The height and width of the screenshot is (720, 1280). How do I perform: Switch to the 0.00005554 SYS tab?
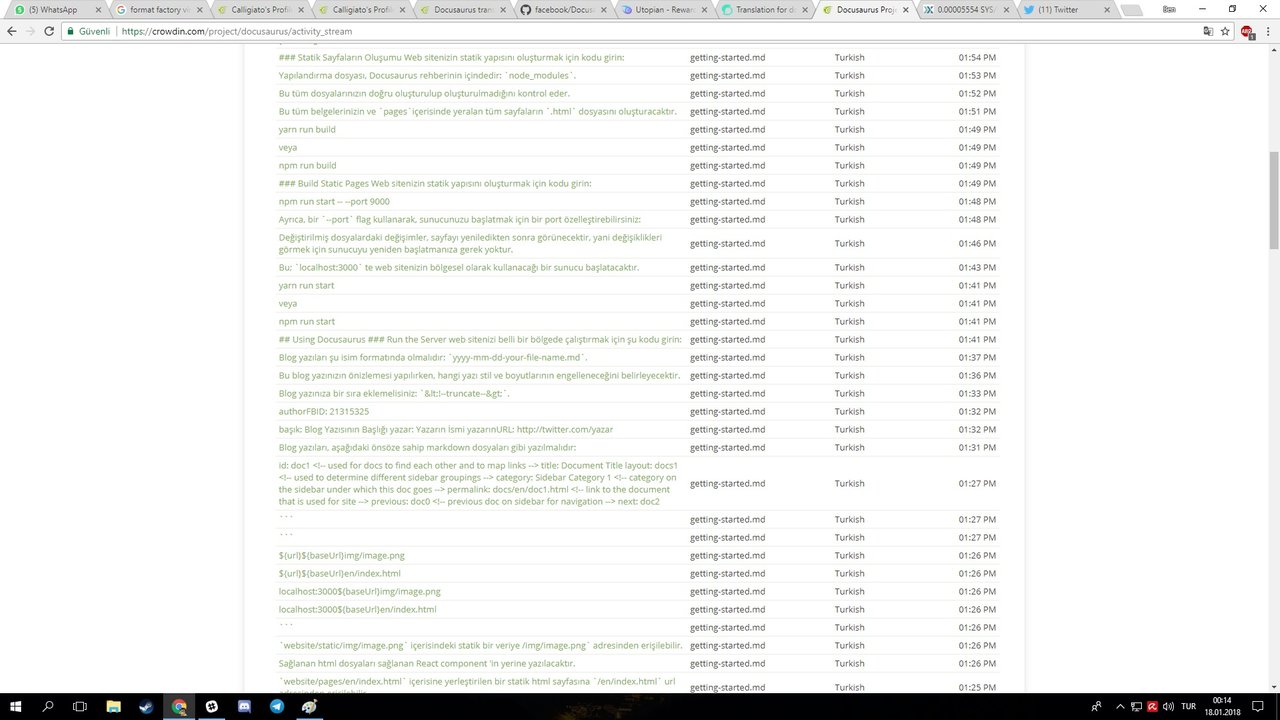point(966,10)
